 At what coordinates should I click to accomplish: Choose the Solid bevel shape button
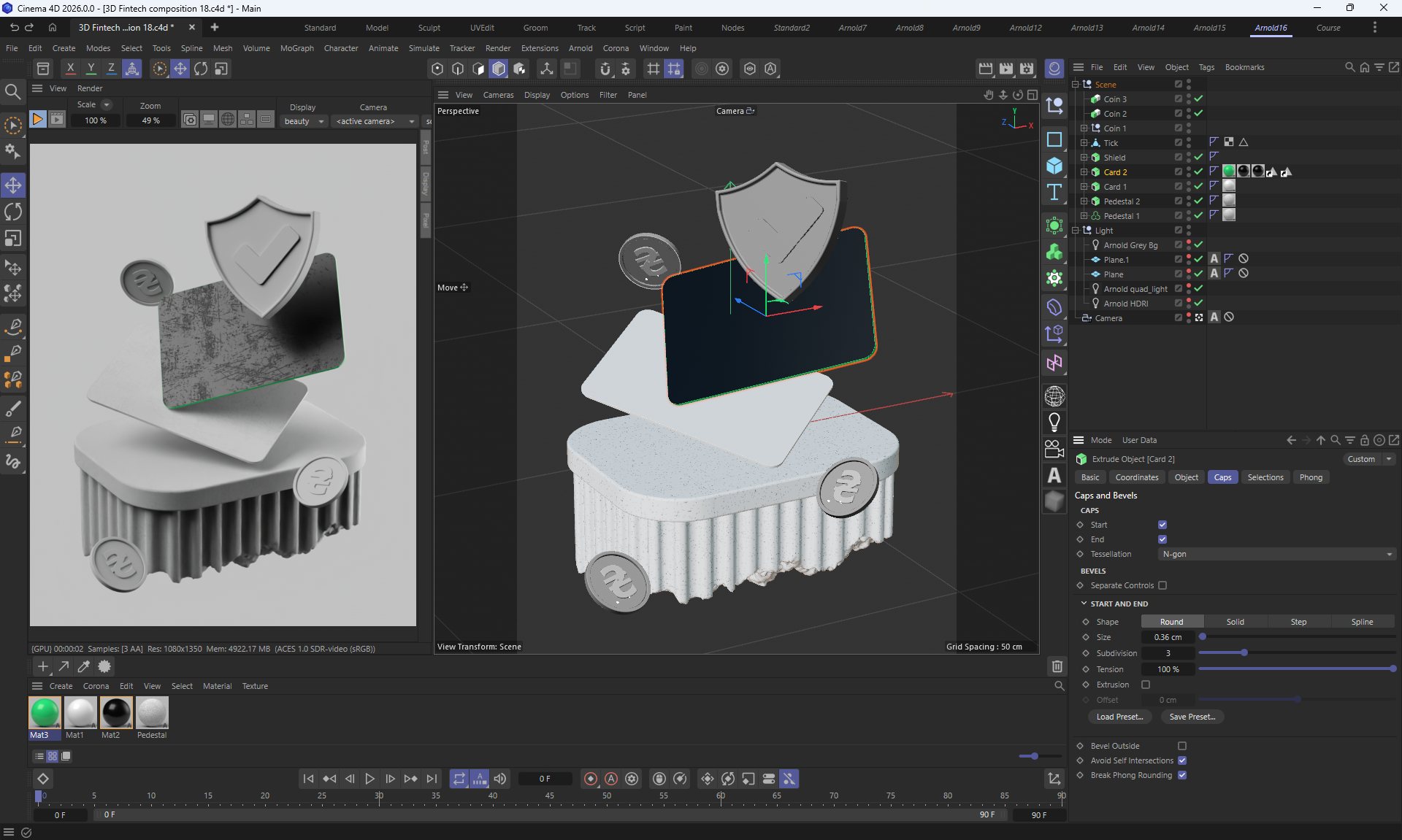click(x=1235, y=622)
